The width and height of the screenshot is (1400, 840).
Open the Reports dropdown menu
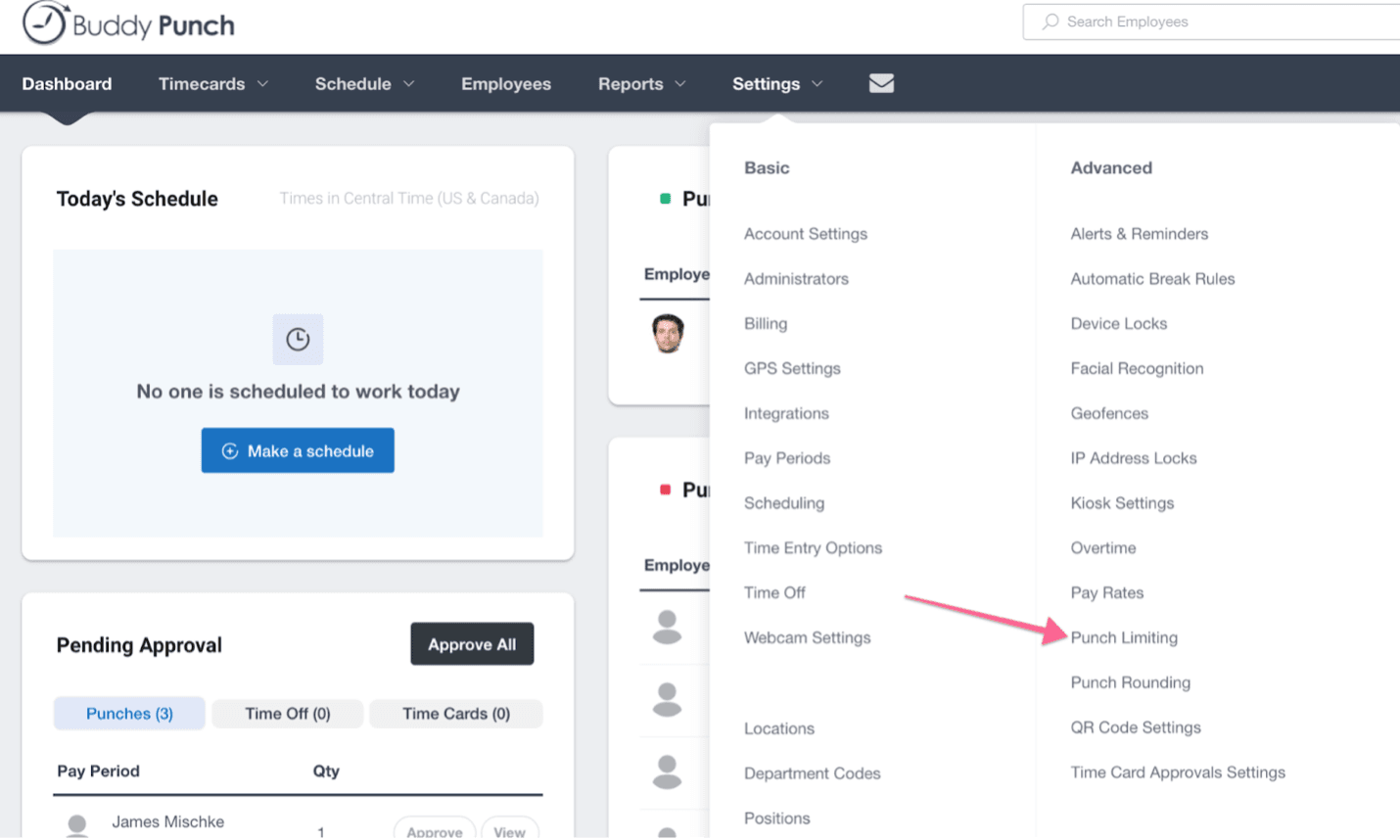pos(641,84)
